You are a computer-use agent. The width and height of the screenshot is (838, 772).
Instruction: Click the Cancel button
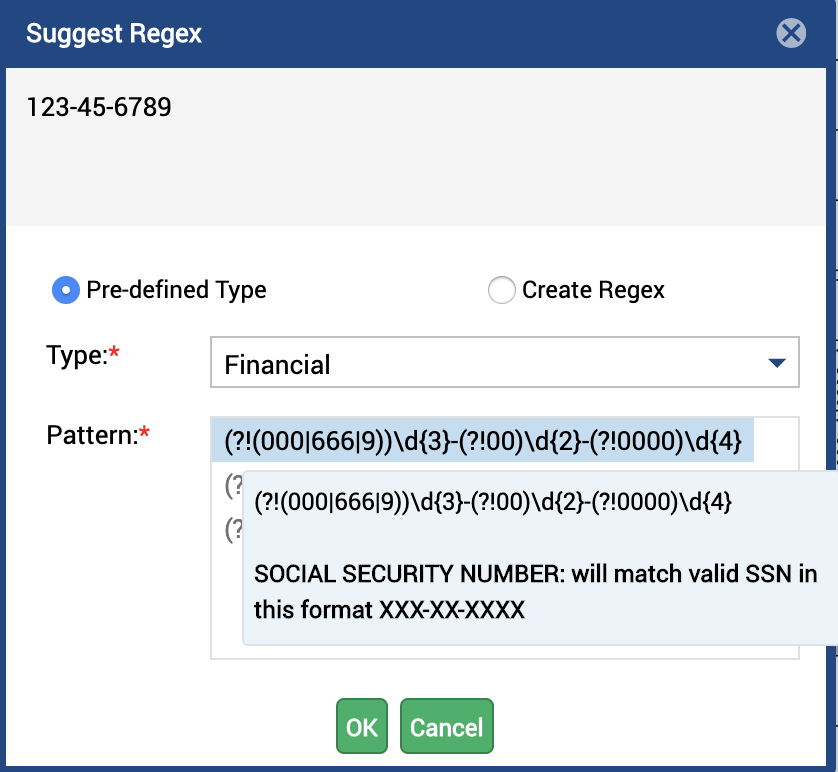point(447,726)
